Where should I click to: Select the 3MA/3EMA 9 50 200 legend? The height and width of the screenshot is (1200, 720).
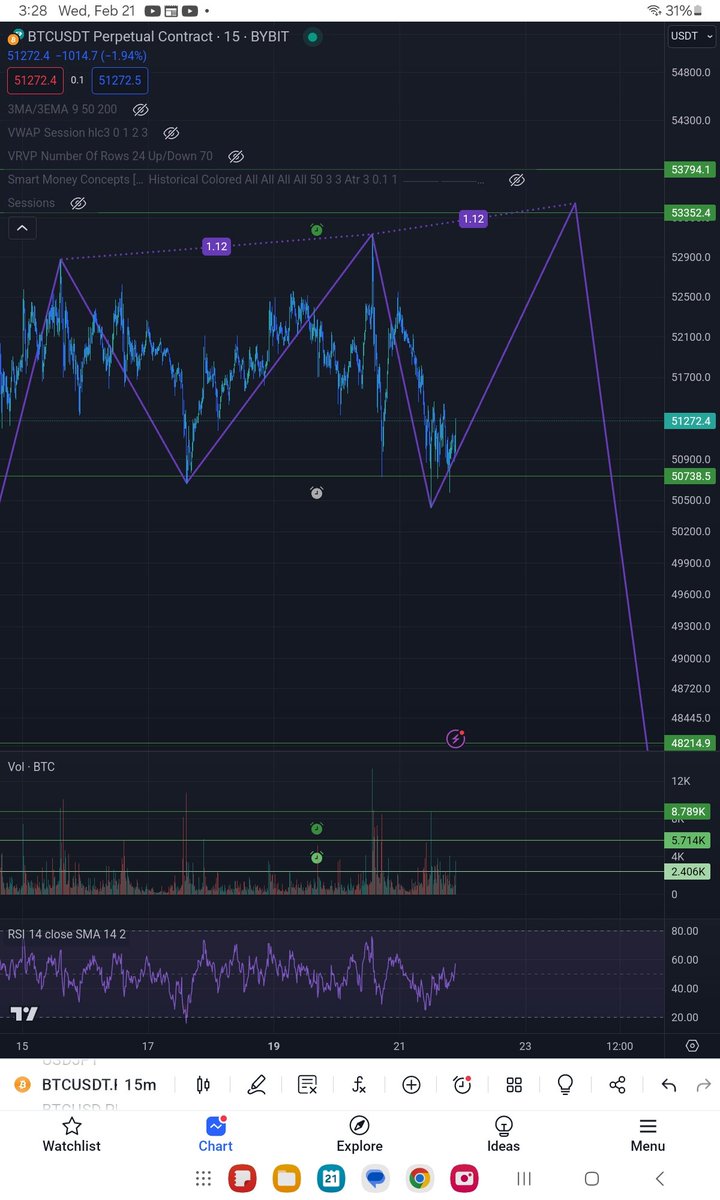click(x=63, y=110)
